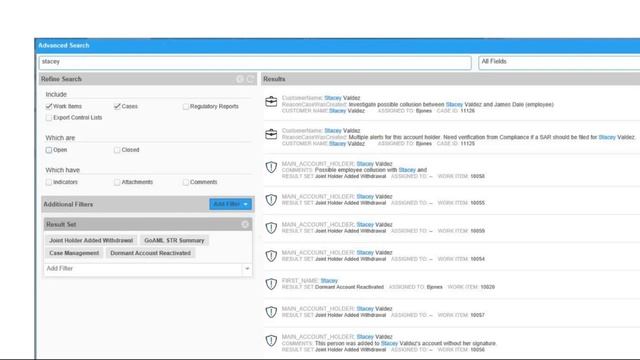Tick the Indicators checkbox

pos(49,182)
